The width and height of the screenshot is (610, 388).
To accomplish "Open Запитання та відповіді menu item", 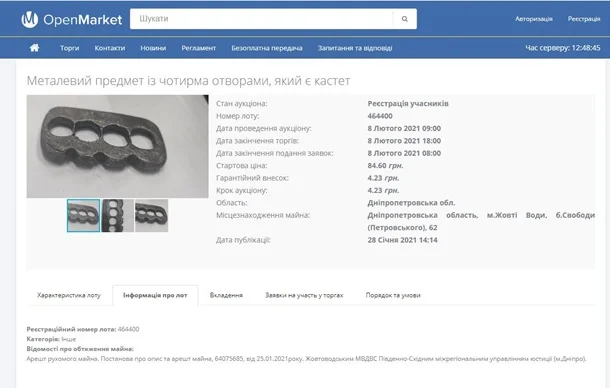I will 355,48.
